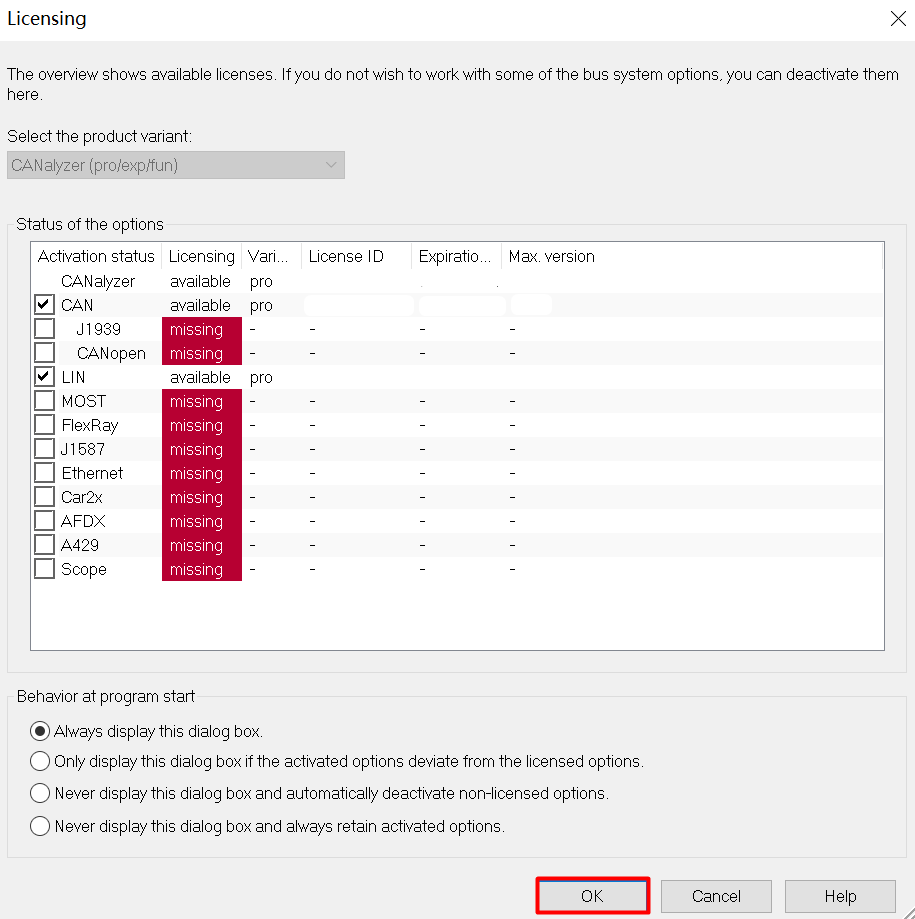915x919 pixels.
Task: Choose 'always retain activated options' radio
Action: [x=40, y=826]
